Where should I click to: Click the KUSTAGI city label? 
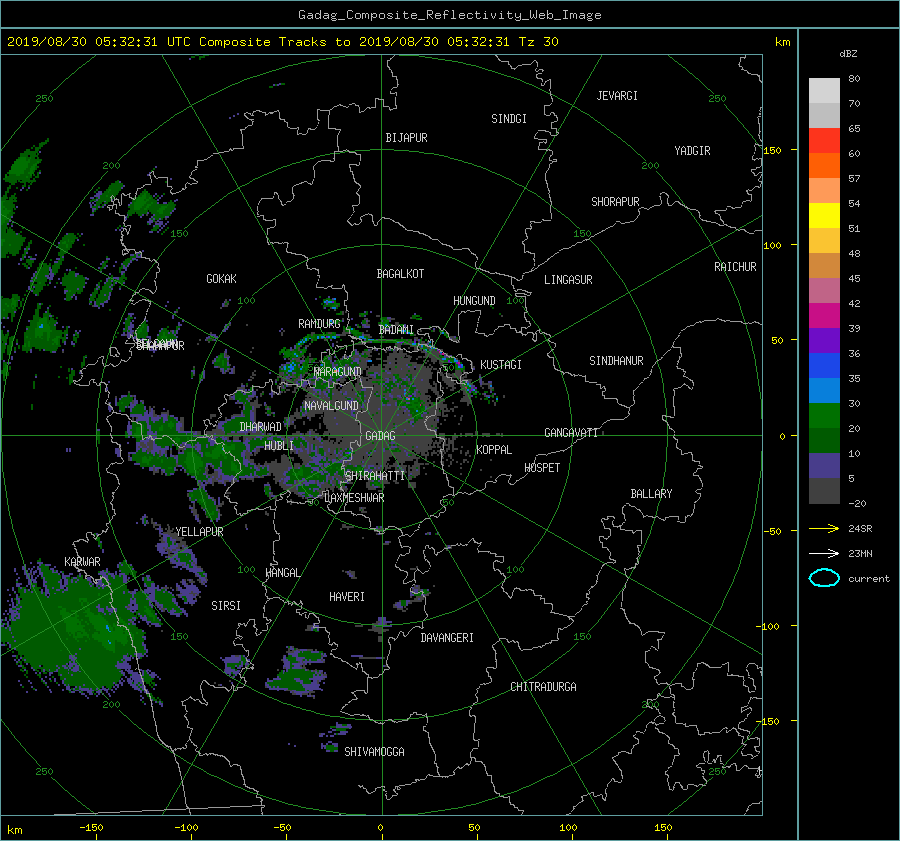[501, 365]
